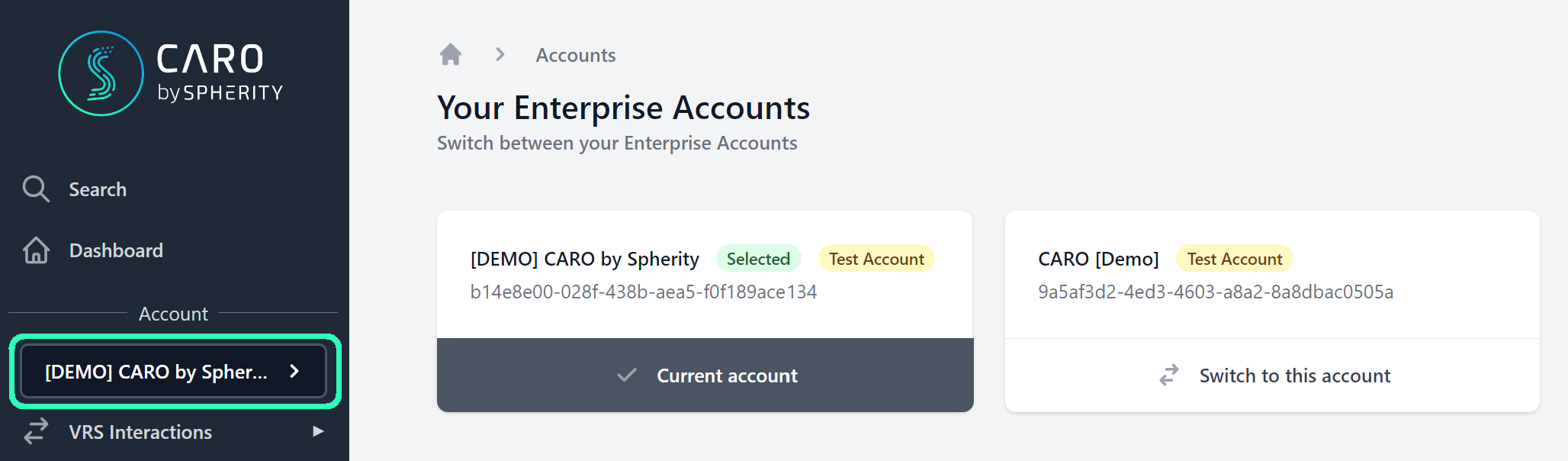Open the Accounts breadcrumb item
This screenshot has height=461, width=1568.
[575, 54]
